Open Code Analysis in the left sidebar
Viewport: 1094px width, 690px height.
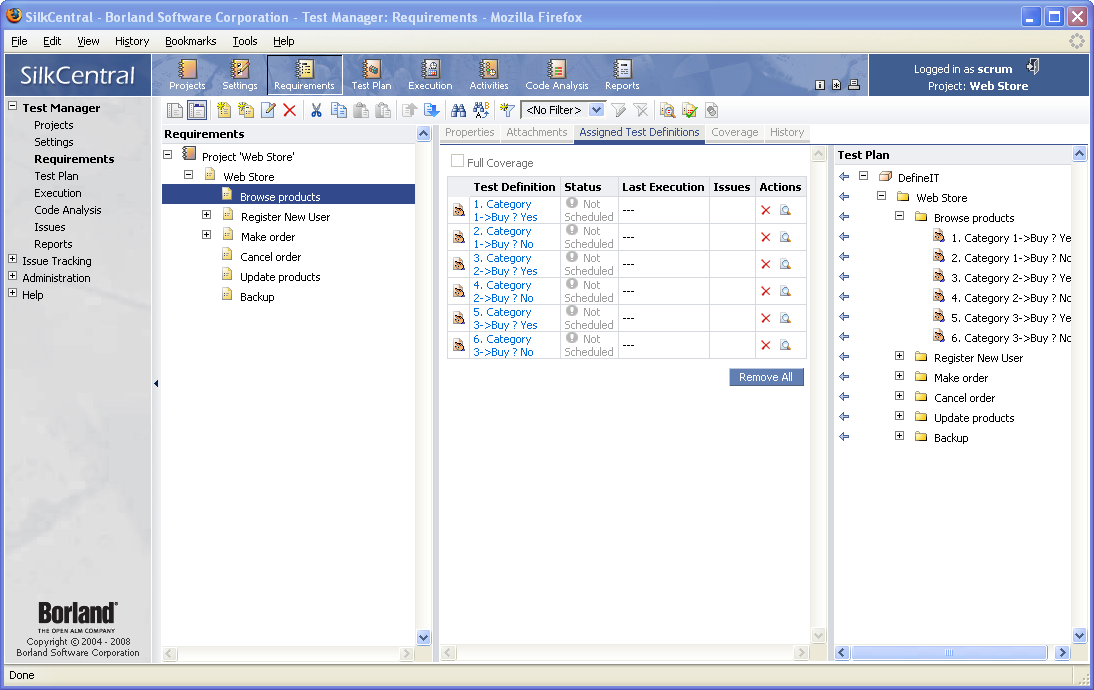pyautogui.click(x=68, y=210)
